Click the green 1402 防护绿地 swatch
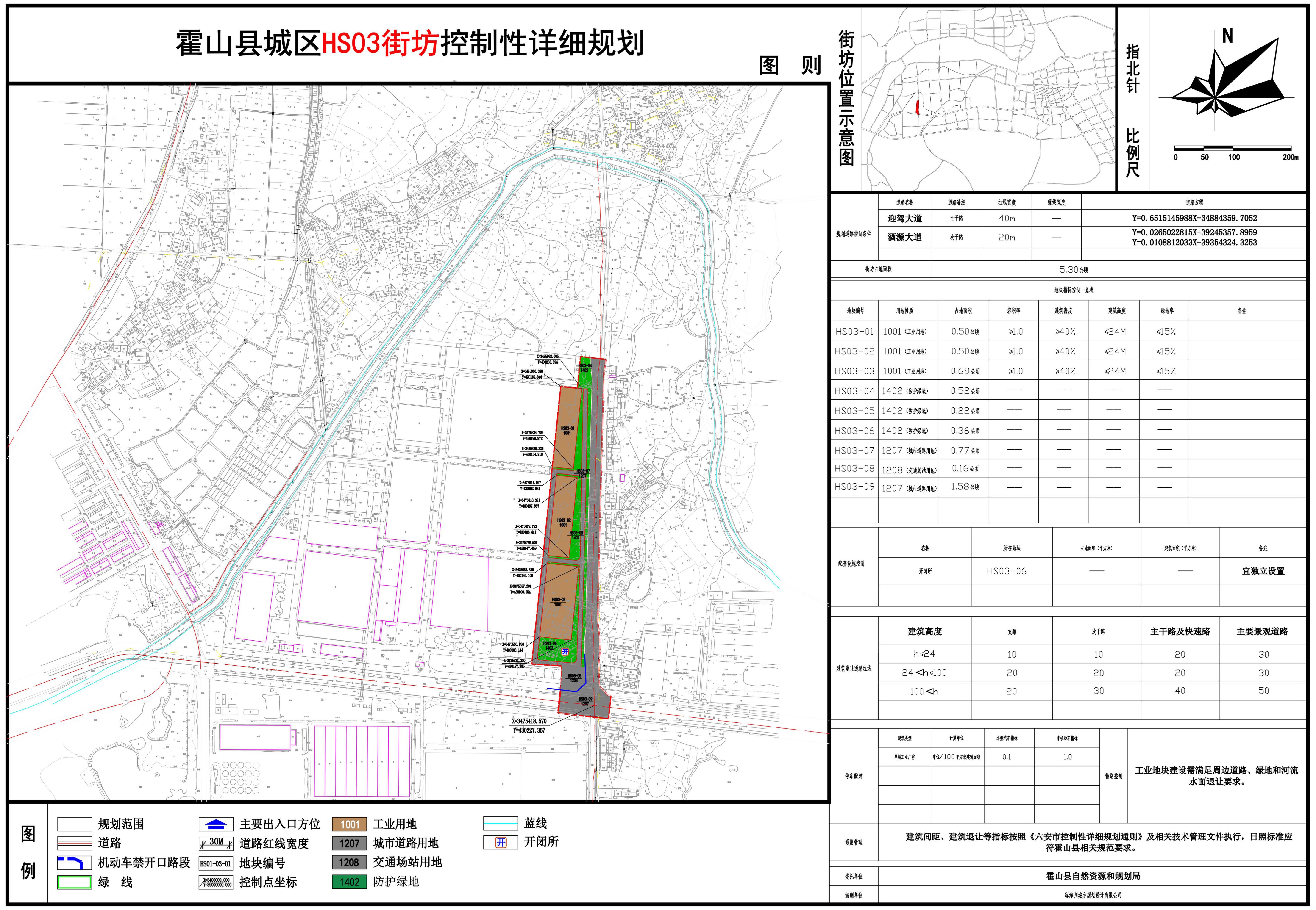The height and width of the screenshot is (910, 1316). (349, 882)
